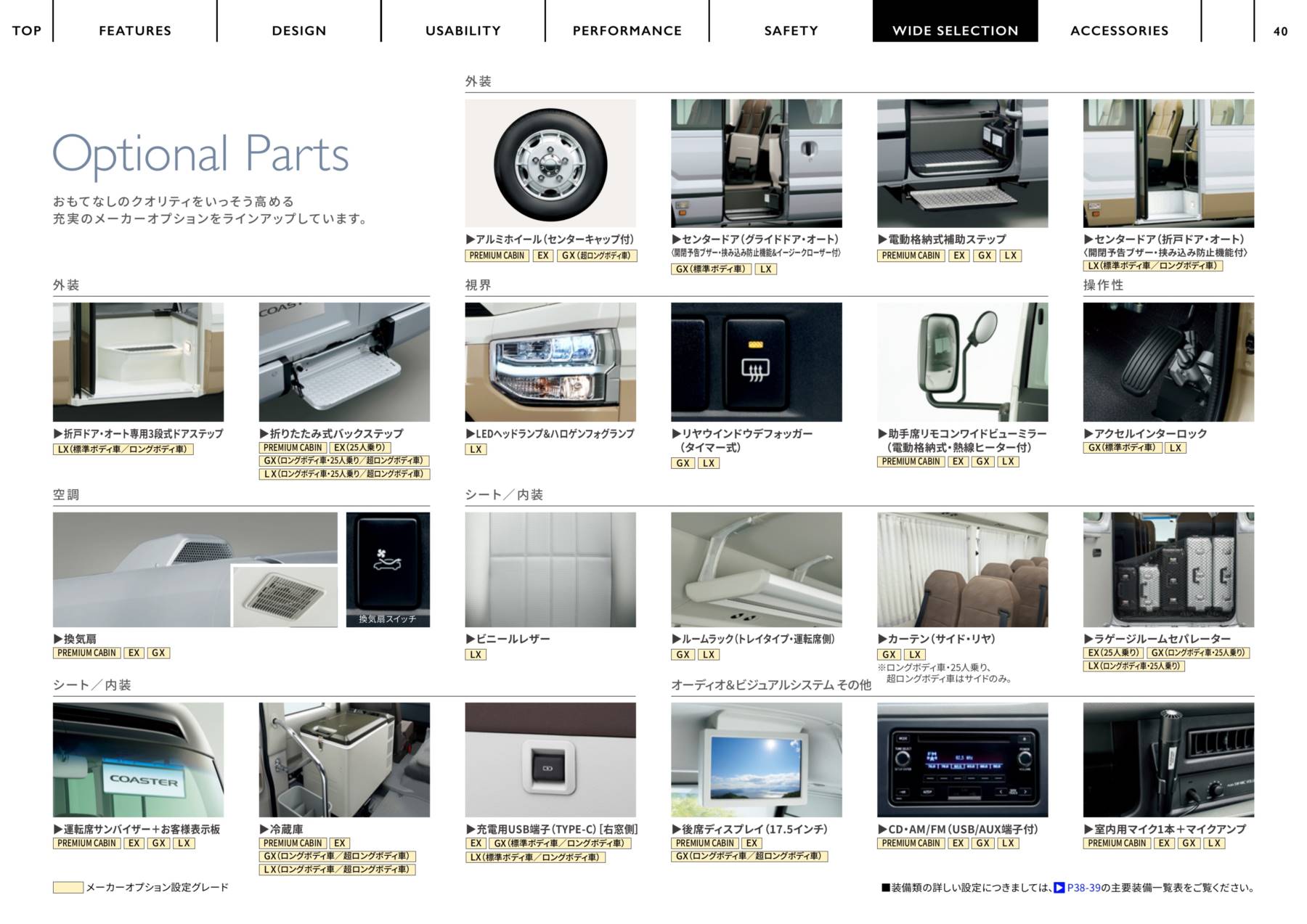
Task: Click the yellow maker-option legend swatch
Action: coord(68,887)
